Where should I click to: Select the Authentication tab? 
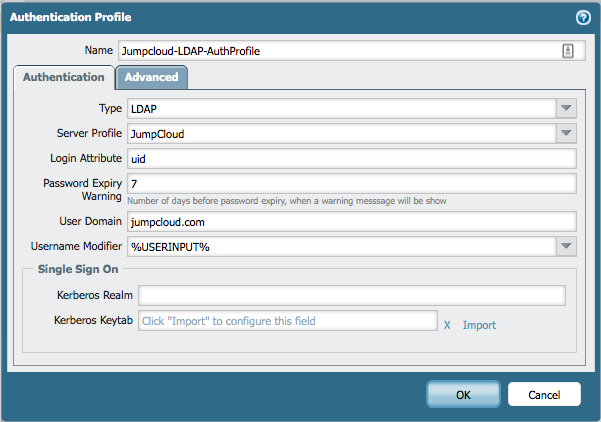coord(64,78)
